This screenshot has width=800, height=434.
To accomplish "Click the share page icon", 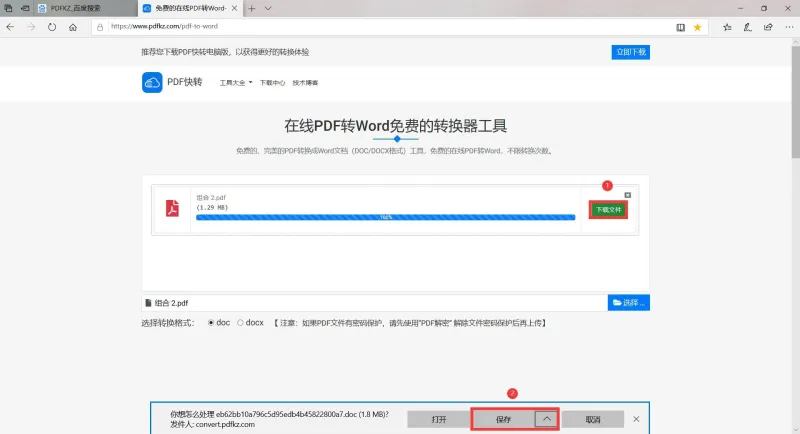I will point(768,28).
